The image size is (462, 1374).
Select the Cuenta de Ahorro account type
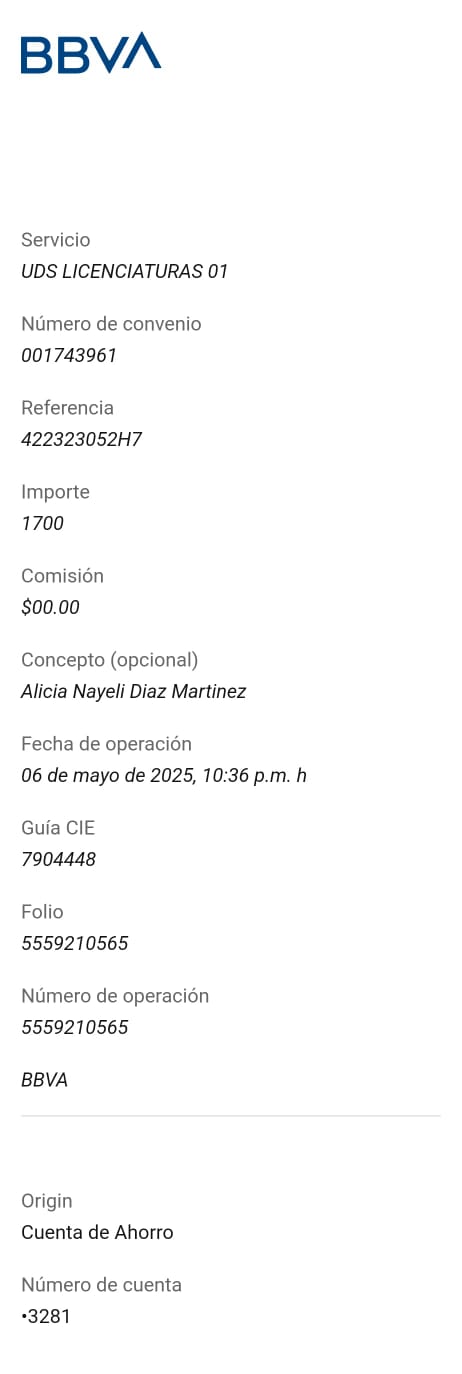coord(97,1232)
